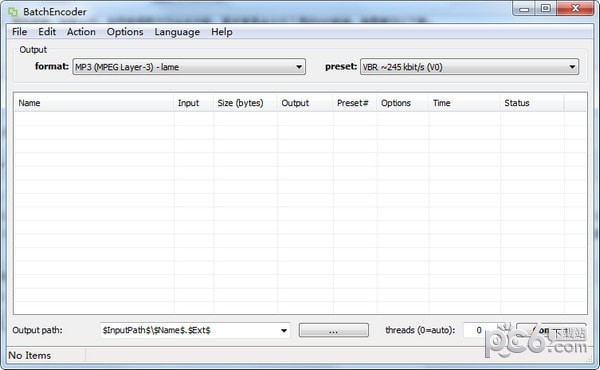Click the 'format:' label
Image resolution: width=600 pixels, height=370 pixels.
coord(52,66)
